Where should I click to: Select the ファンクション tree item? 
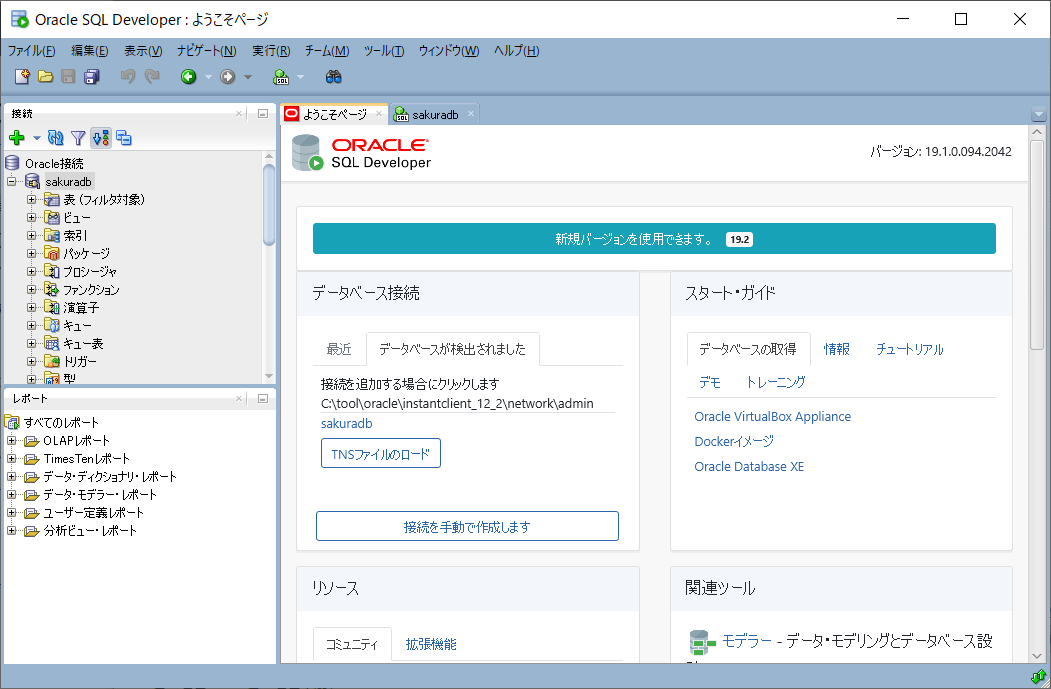[x=91, y=290]
